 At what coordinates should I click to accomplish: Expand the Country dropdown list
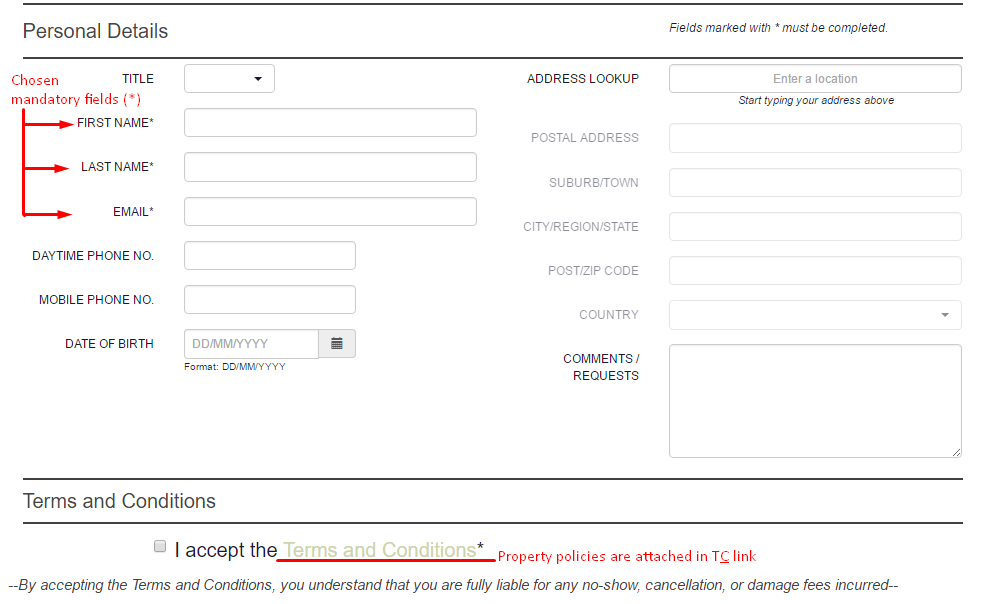pos(815,315)
